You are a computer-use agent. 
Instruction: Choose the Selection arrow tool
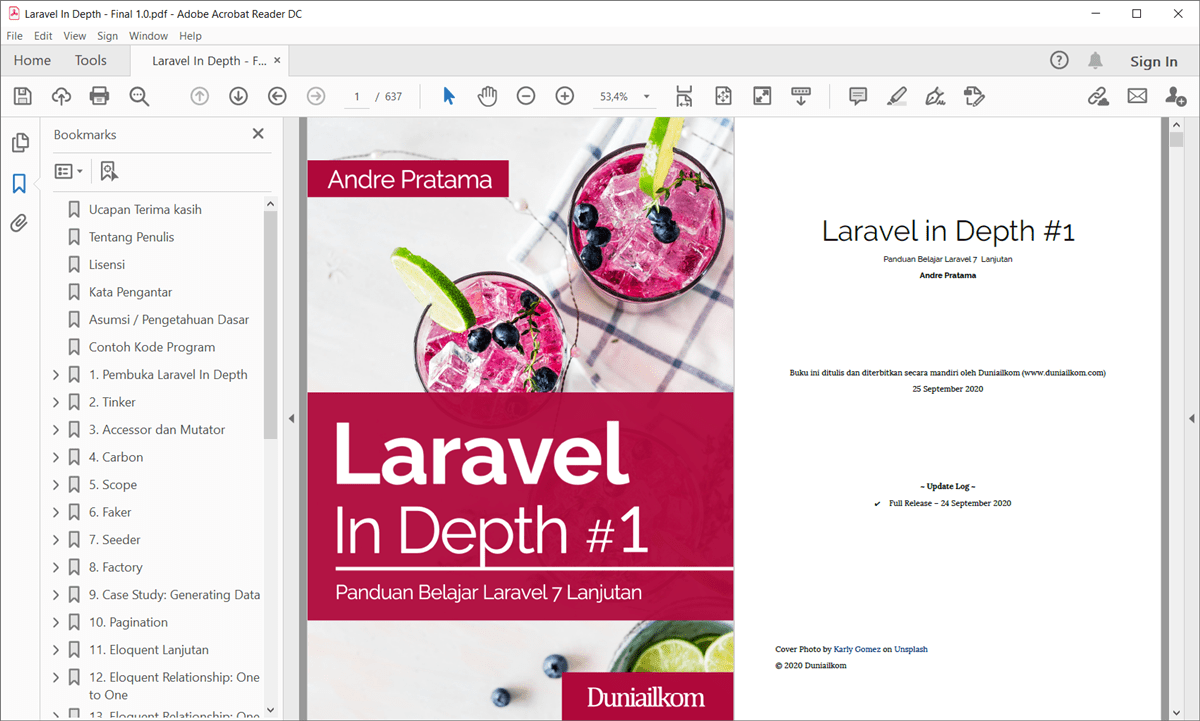pyautogui.click(x=449, y=96)
